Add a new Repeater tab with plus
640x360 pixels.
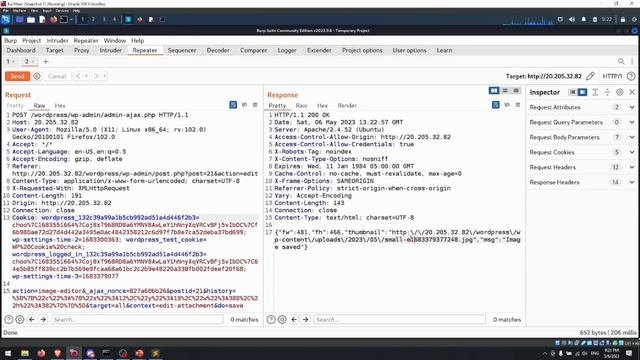coord(46,62)
